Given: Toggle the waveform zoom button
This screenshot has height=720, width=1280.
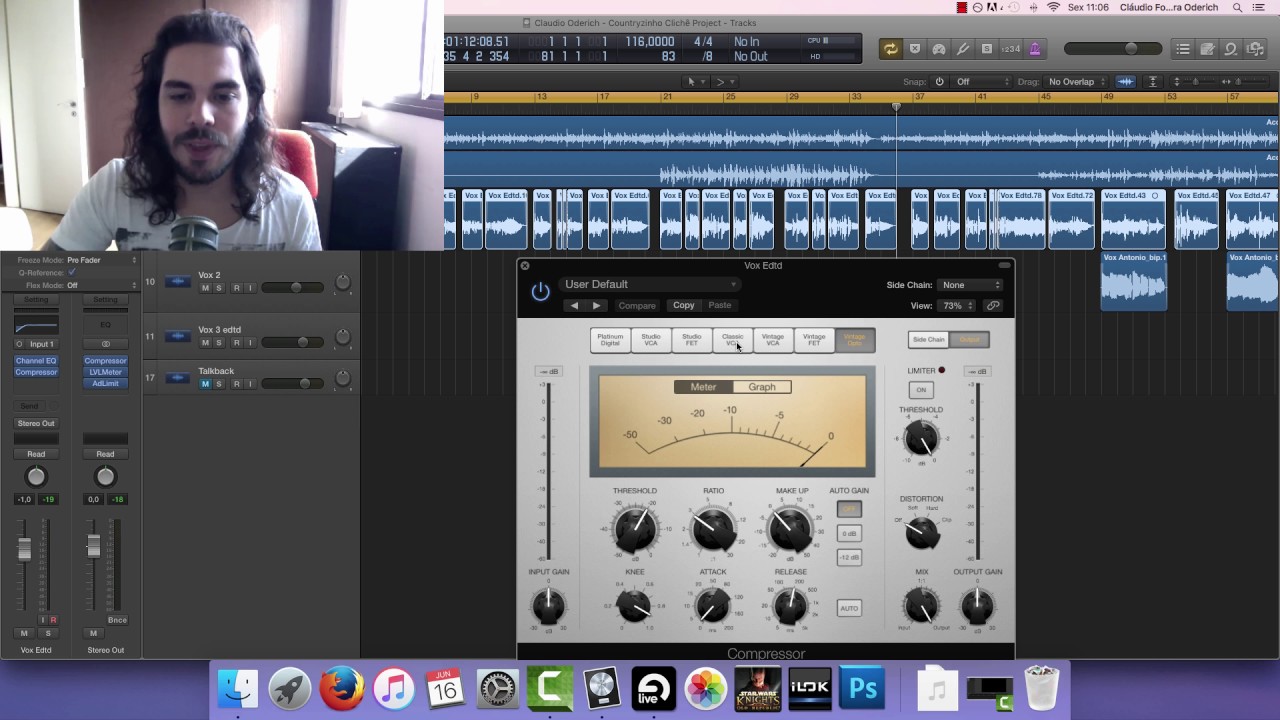Looking at the screenshot, I should tap(1126, 82).
